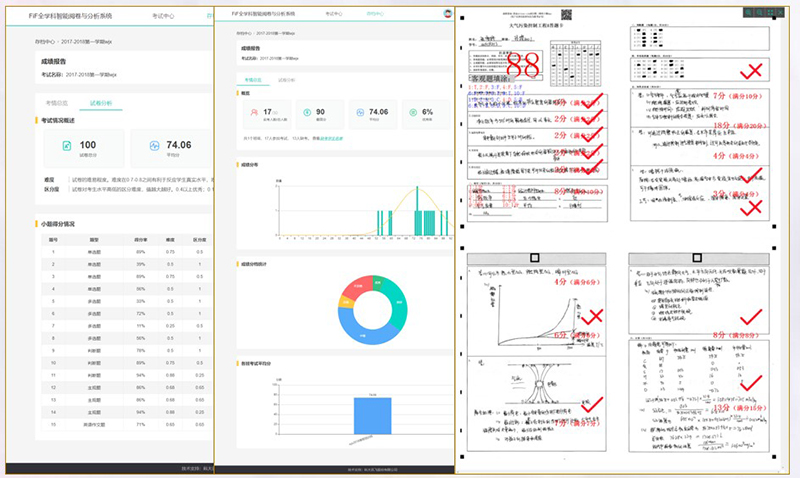
Task: Click FiF system title in middle window header
Action: tap(263, 14)
